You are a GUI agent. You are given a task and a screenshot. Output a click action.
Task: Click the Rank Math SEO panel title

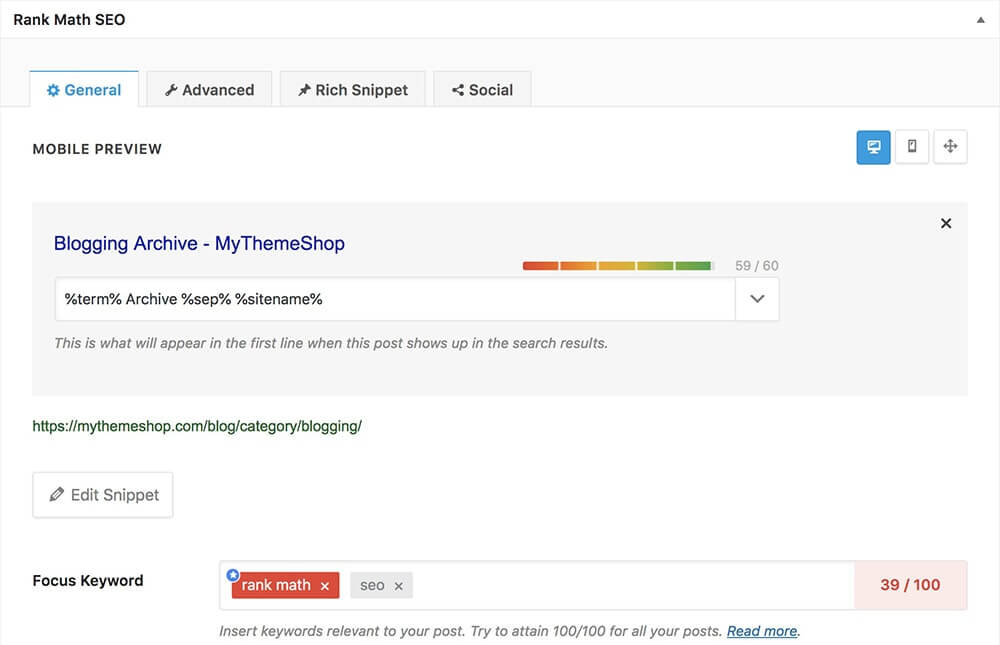[x=69, y=20]
